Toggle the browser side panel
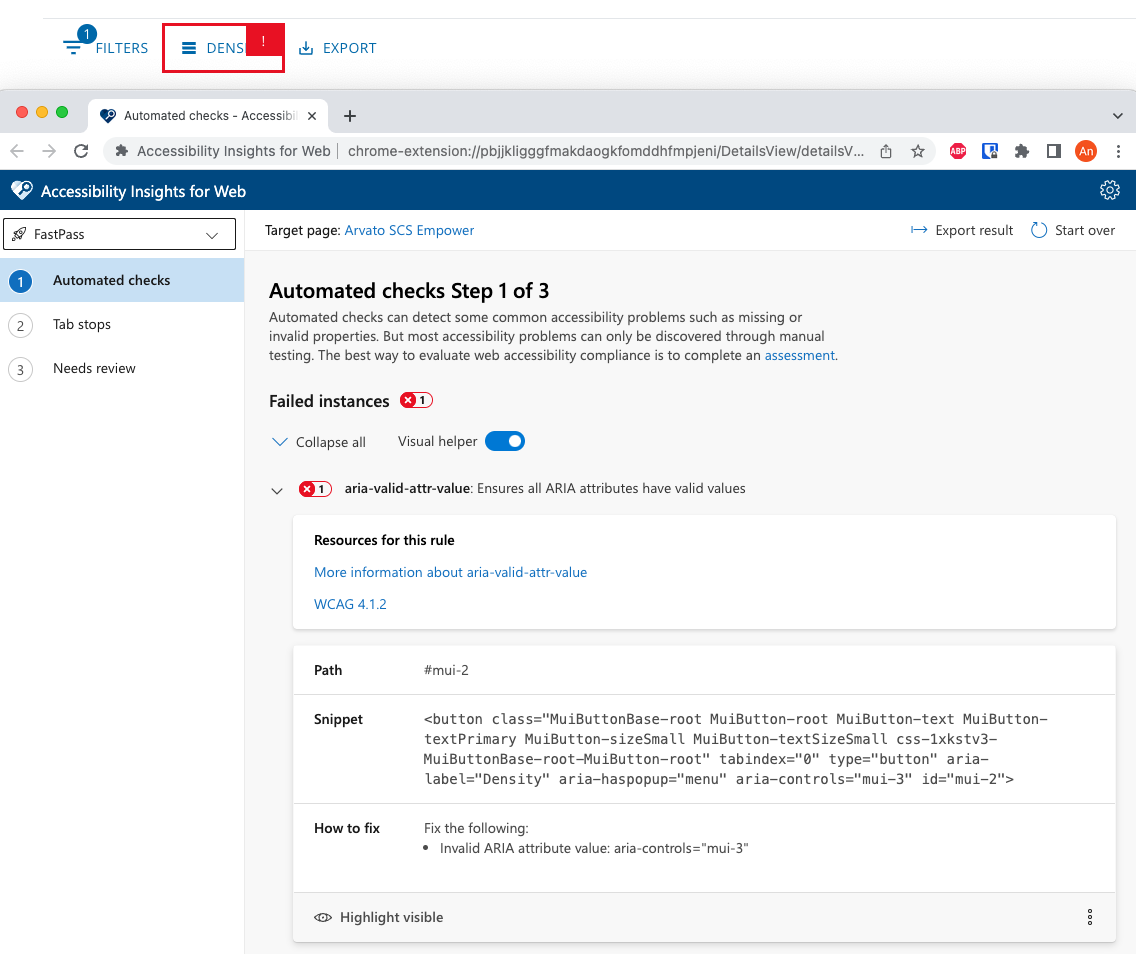The width and height of the screenshot is (1136, 954). click(x=1053, y=151)
